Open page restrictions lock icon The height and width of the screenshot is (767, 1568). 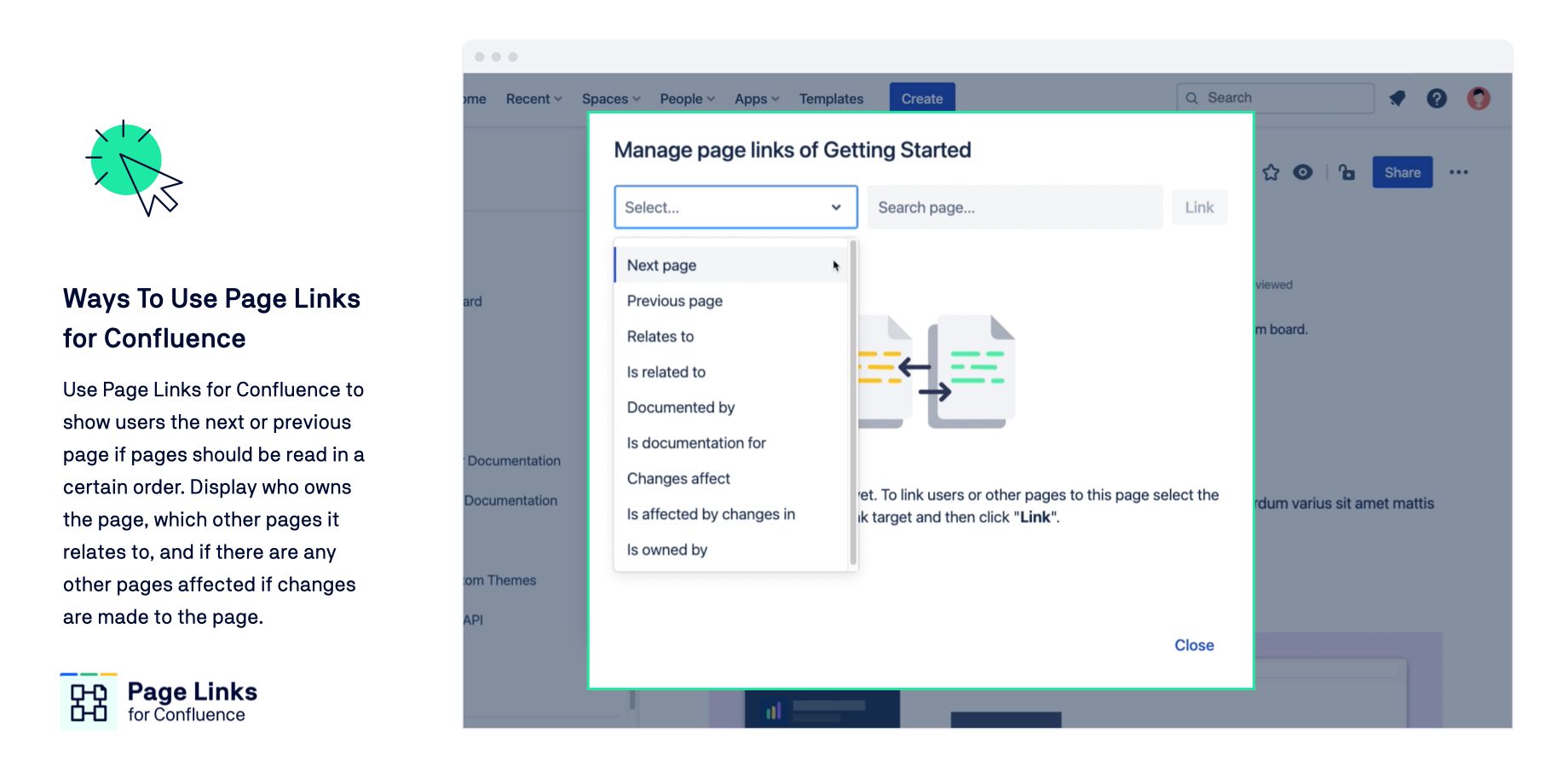[x=1346, y=172]
